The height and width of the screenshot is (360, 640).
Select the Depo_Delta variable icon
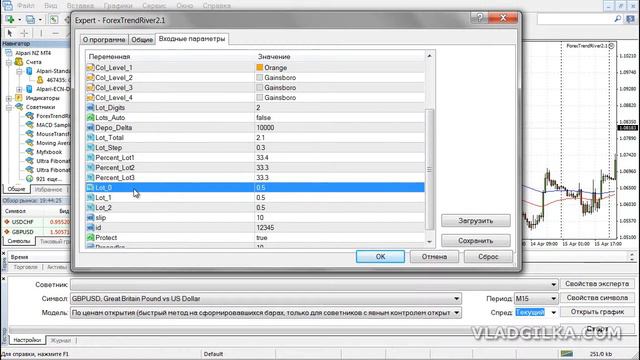click(91, 127)
